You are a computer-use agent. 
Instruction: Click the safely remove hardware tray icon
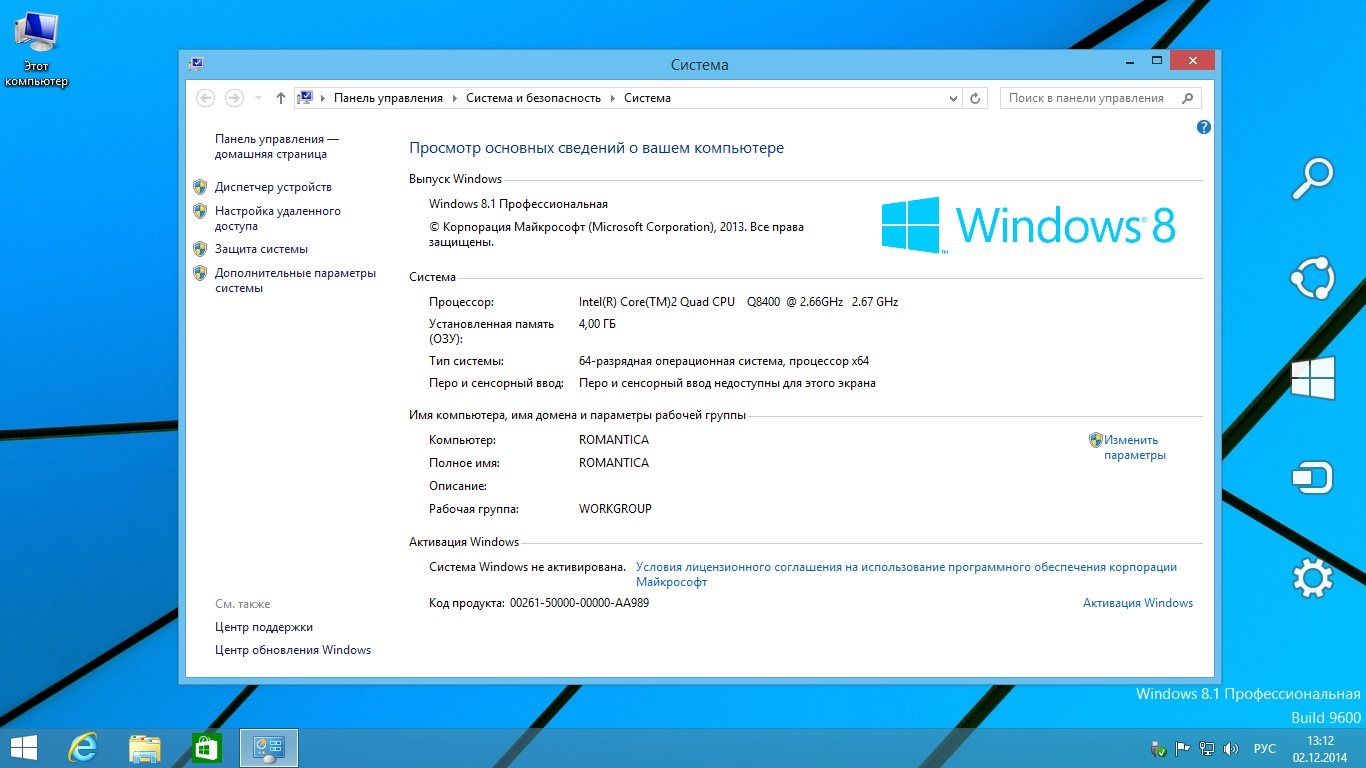[1159, 748]
